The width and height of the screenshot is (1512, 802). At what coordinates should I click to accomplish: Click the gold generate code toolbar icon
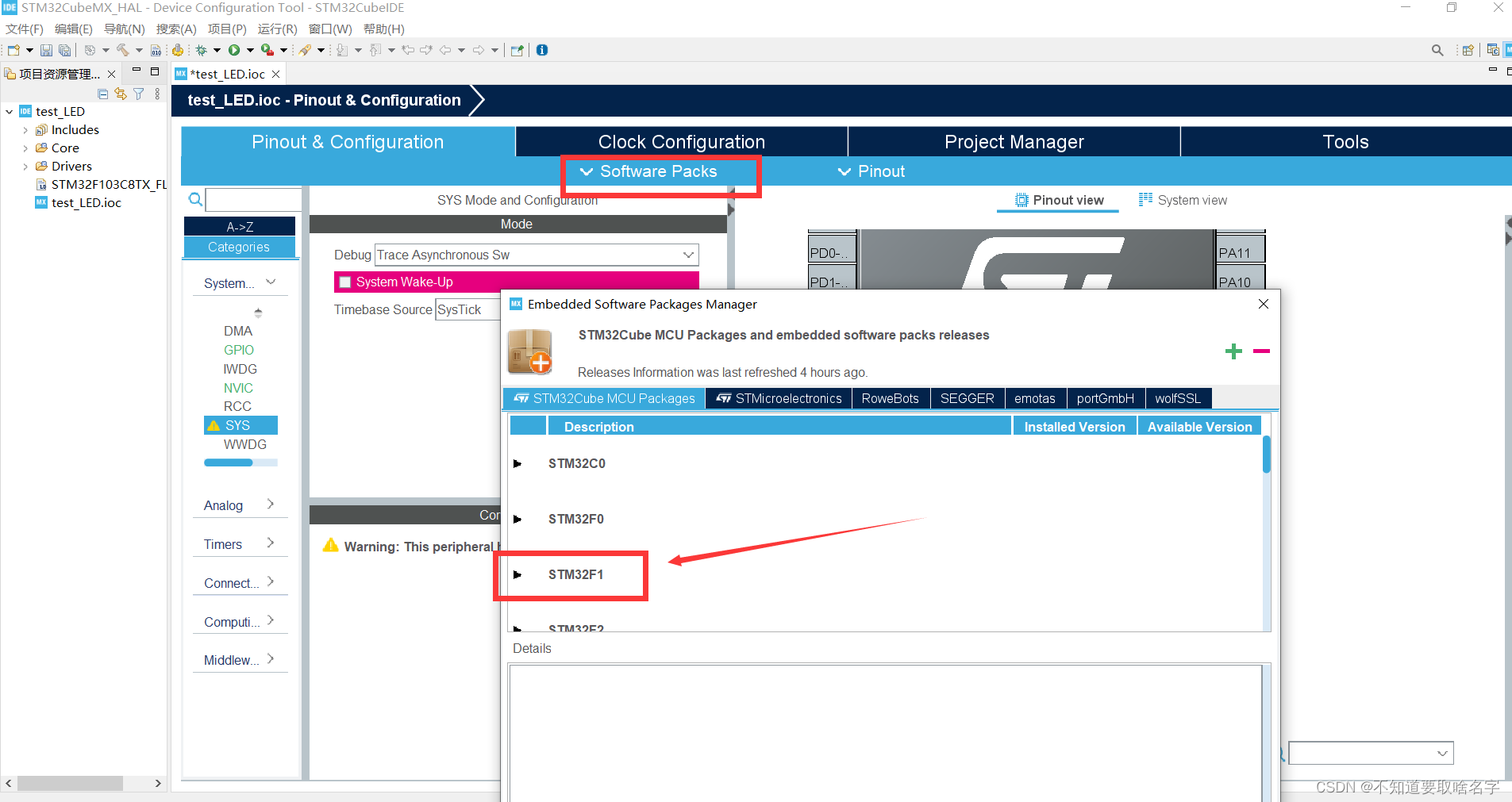[x=178, y=50]
